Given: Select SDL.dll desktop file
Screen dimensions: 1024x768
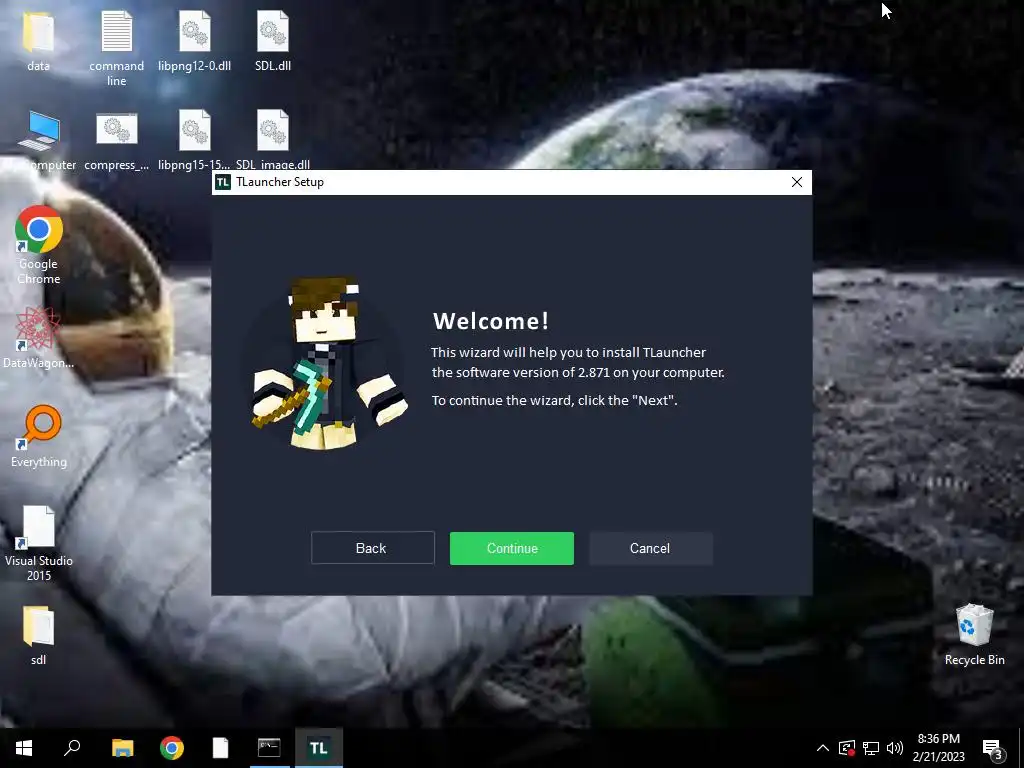Looking at the screenshot, I should coord(273,40).
